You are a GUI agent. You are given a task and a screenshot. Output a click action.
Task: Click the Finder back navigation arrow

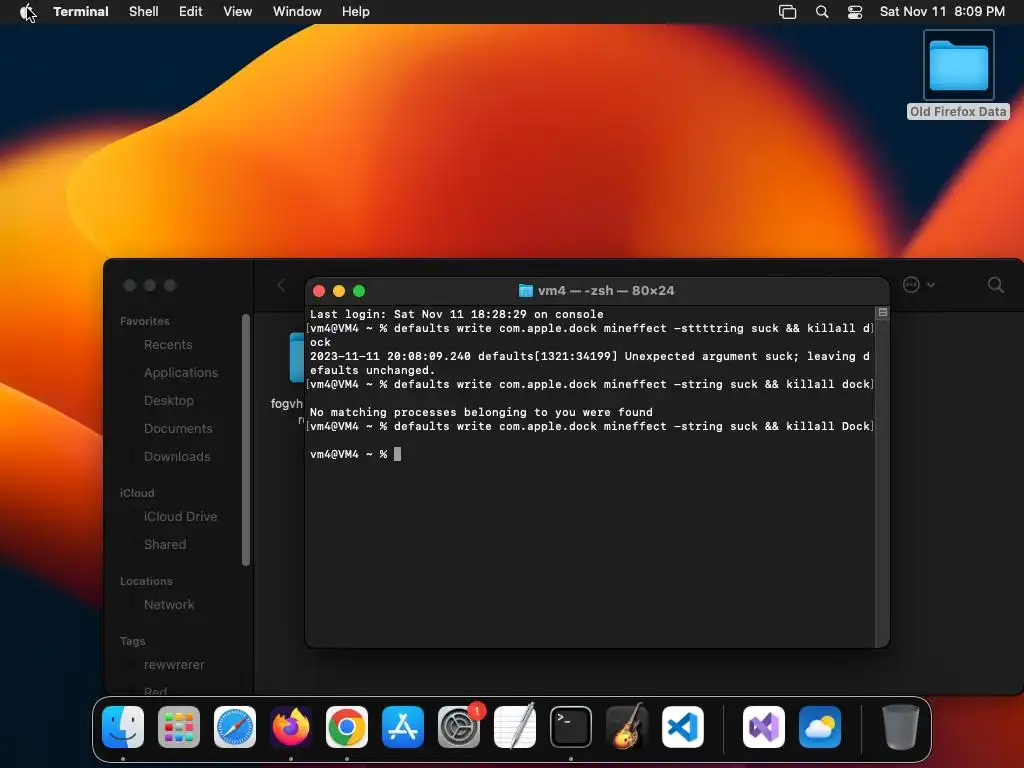tap(281, 285)
